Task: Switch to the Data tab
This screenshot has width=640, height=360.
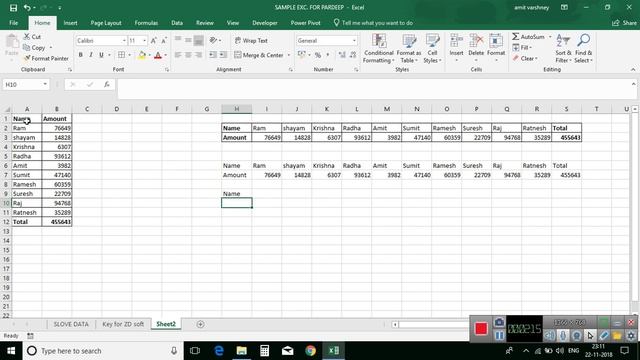Action: coord(177,23)
